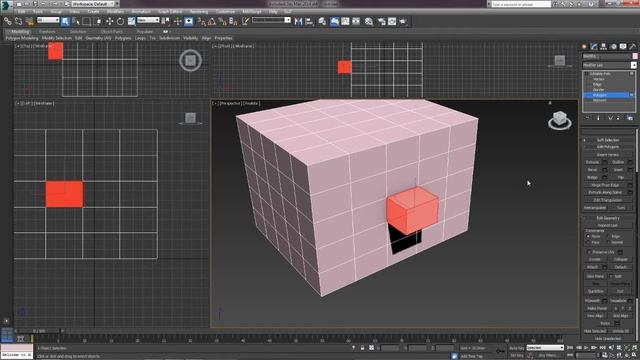Click the Bind to Space Warp tool

point(29,21)
